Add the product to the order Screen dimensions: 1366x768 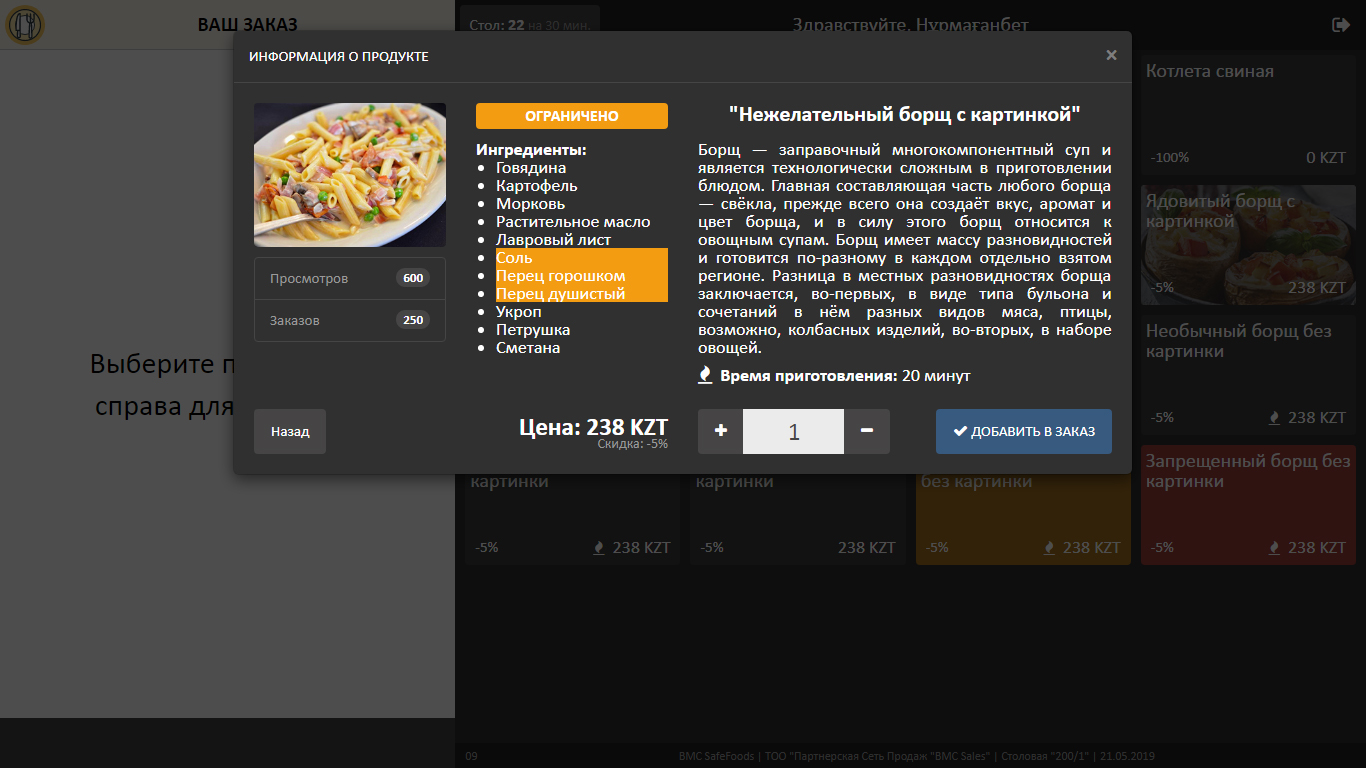point(1023,431)
